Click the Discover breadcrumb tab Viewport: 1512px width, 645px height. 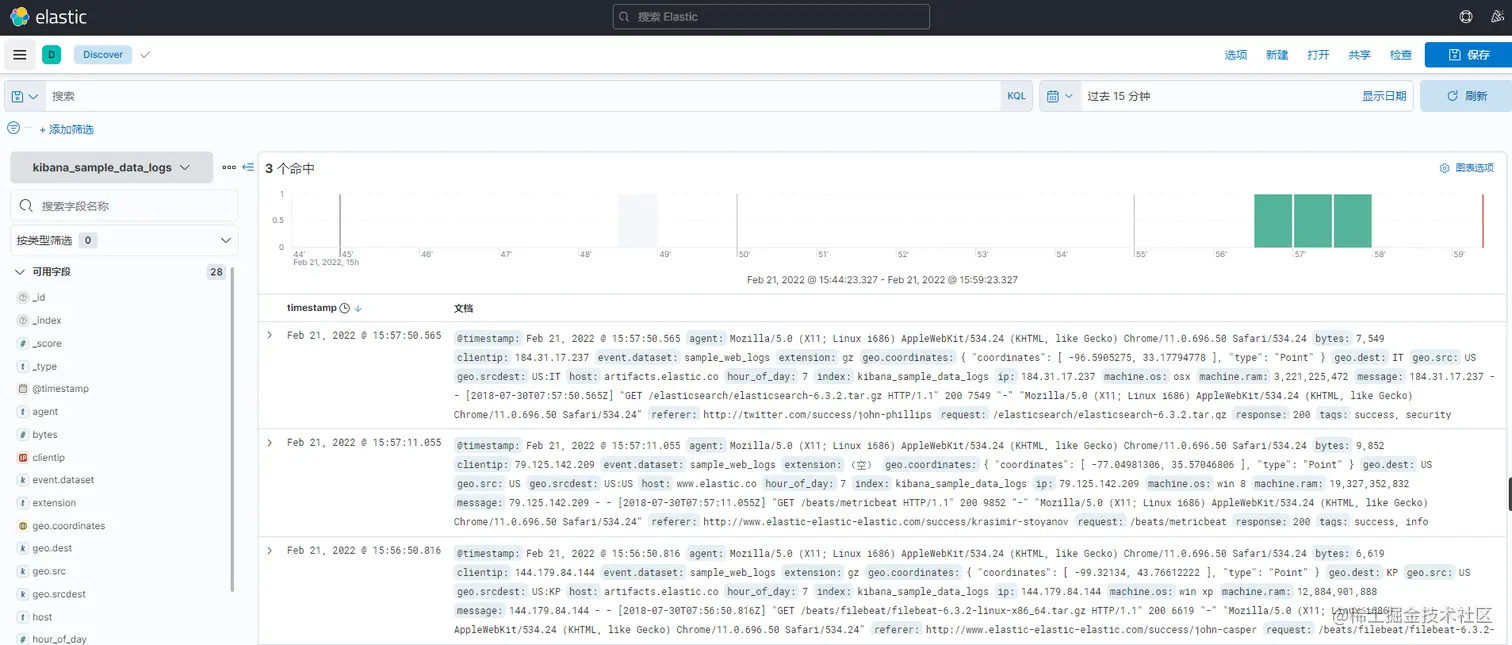[103, 55]
